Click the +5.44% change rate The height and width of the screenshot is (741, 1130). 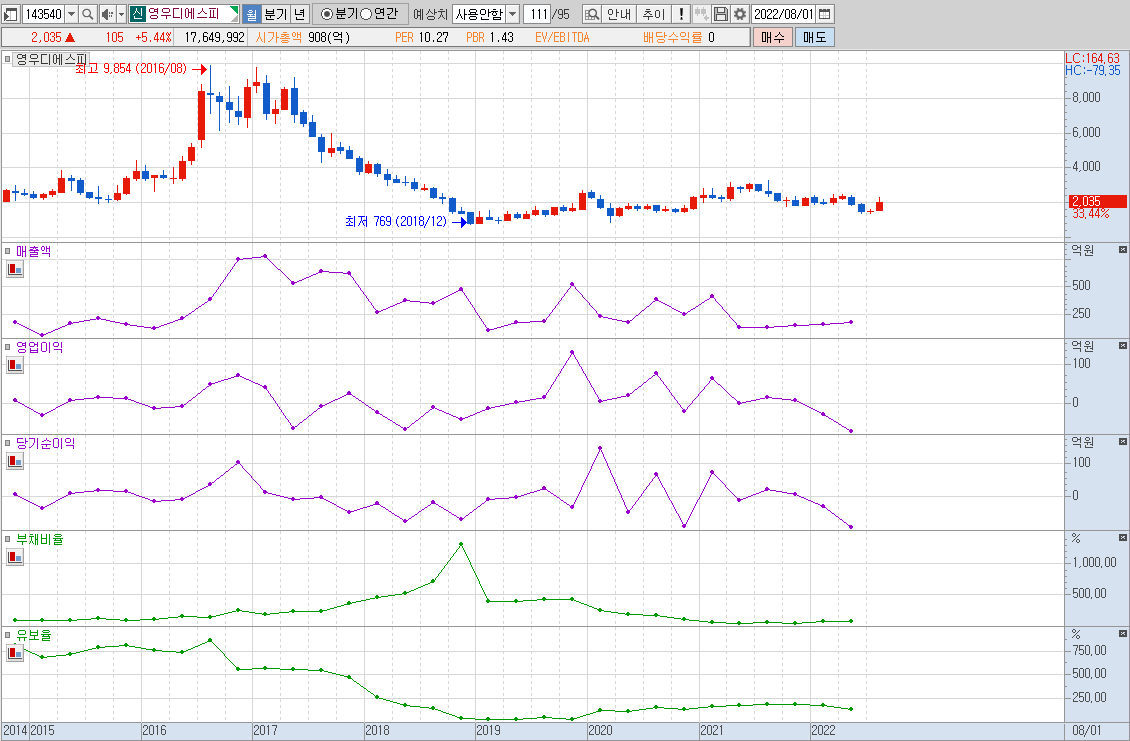(154, 37)
